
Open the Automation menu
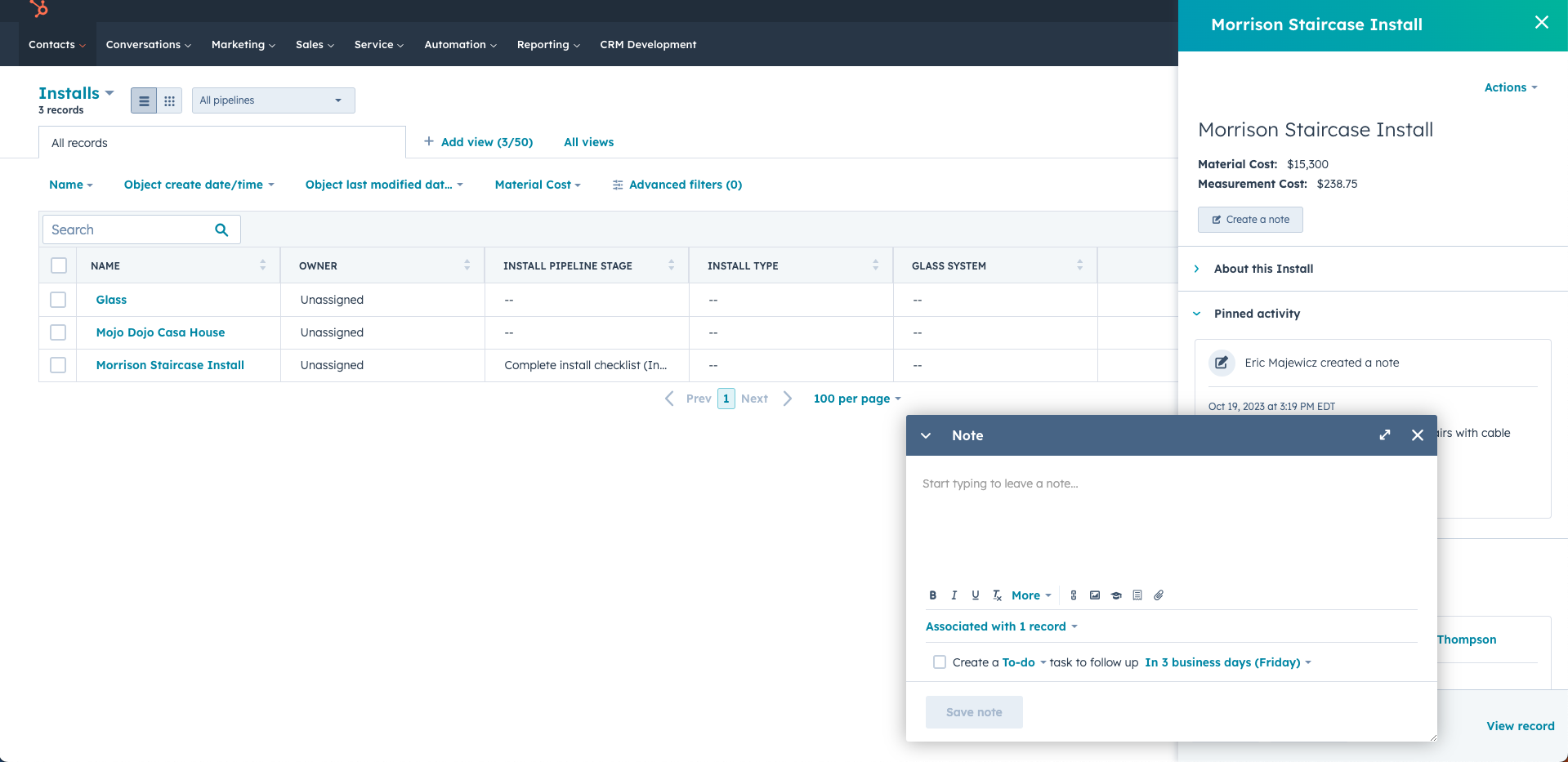[460, 44]
